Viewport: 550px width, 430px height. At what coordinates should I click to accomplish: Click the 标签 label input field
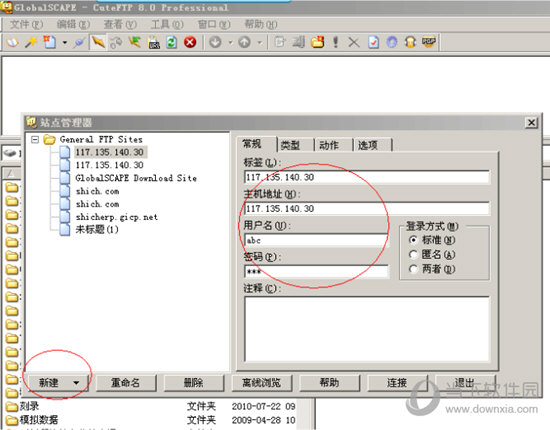point(367,177)
